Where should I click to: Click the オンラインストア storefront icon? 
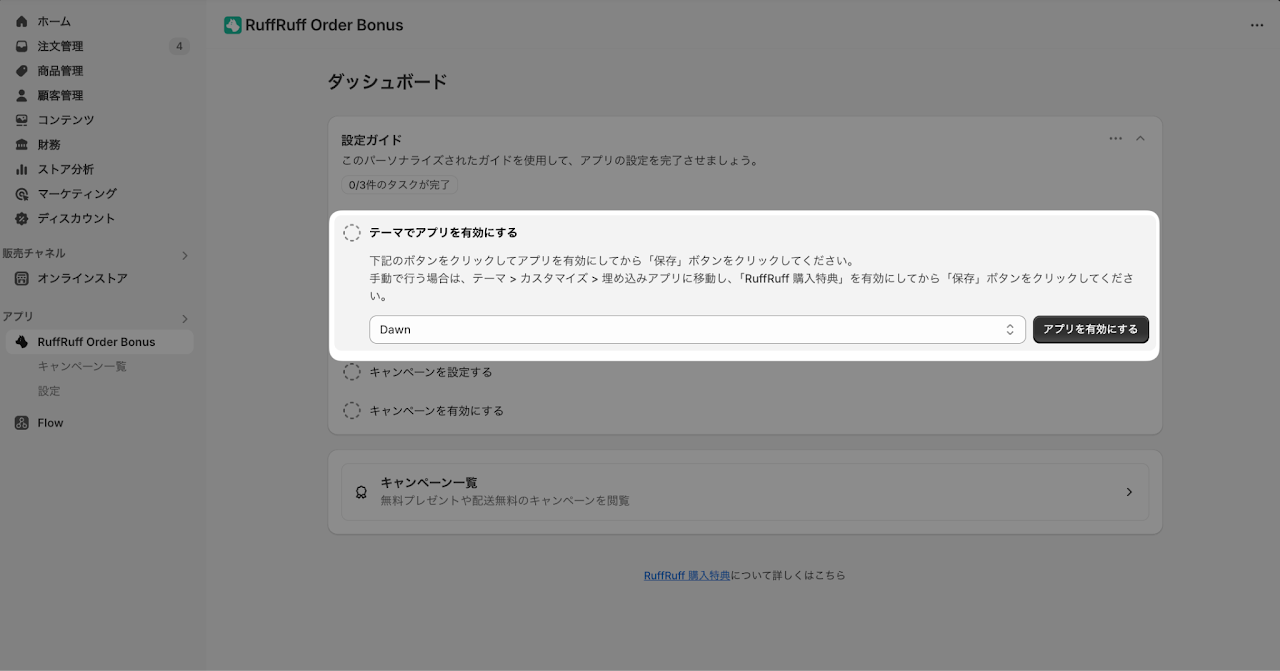coord(22,278)
